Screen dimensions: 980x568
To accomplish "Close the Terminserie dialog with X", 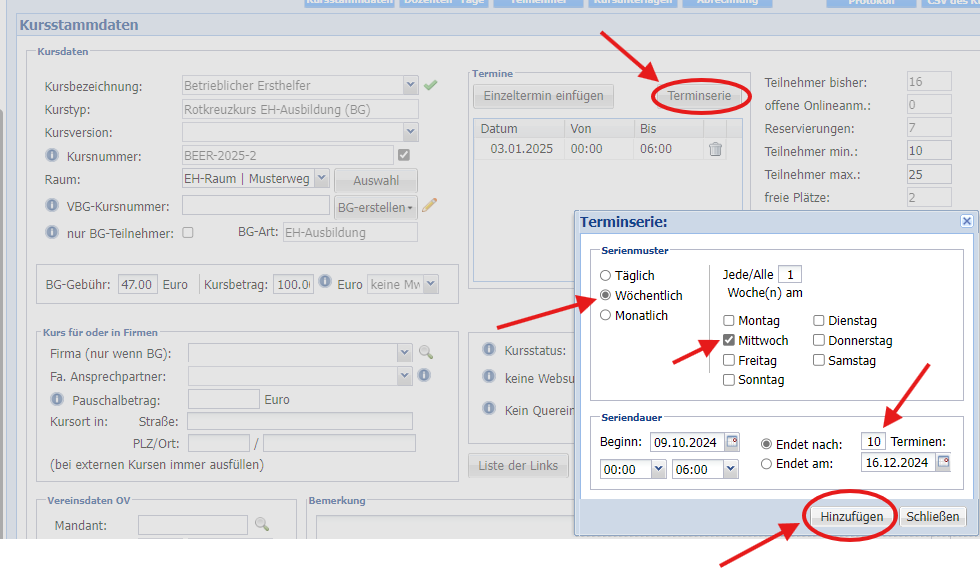I will [x=966, y=221].
